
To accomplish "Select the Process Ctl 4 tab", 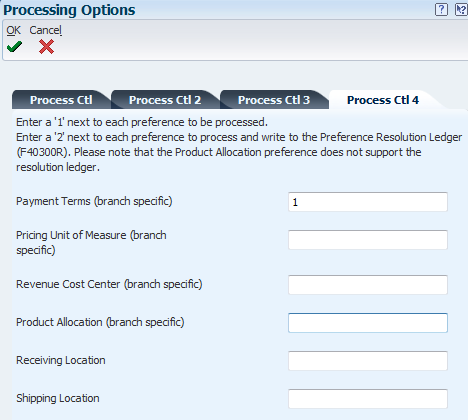I will coord(383,100).
